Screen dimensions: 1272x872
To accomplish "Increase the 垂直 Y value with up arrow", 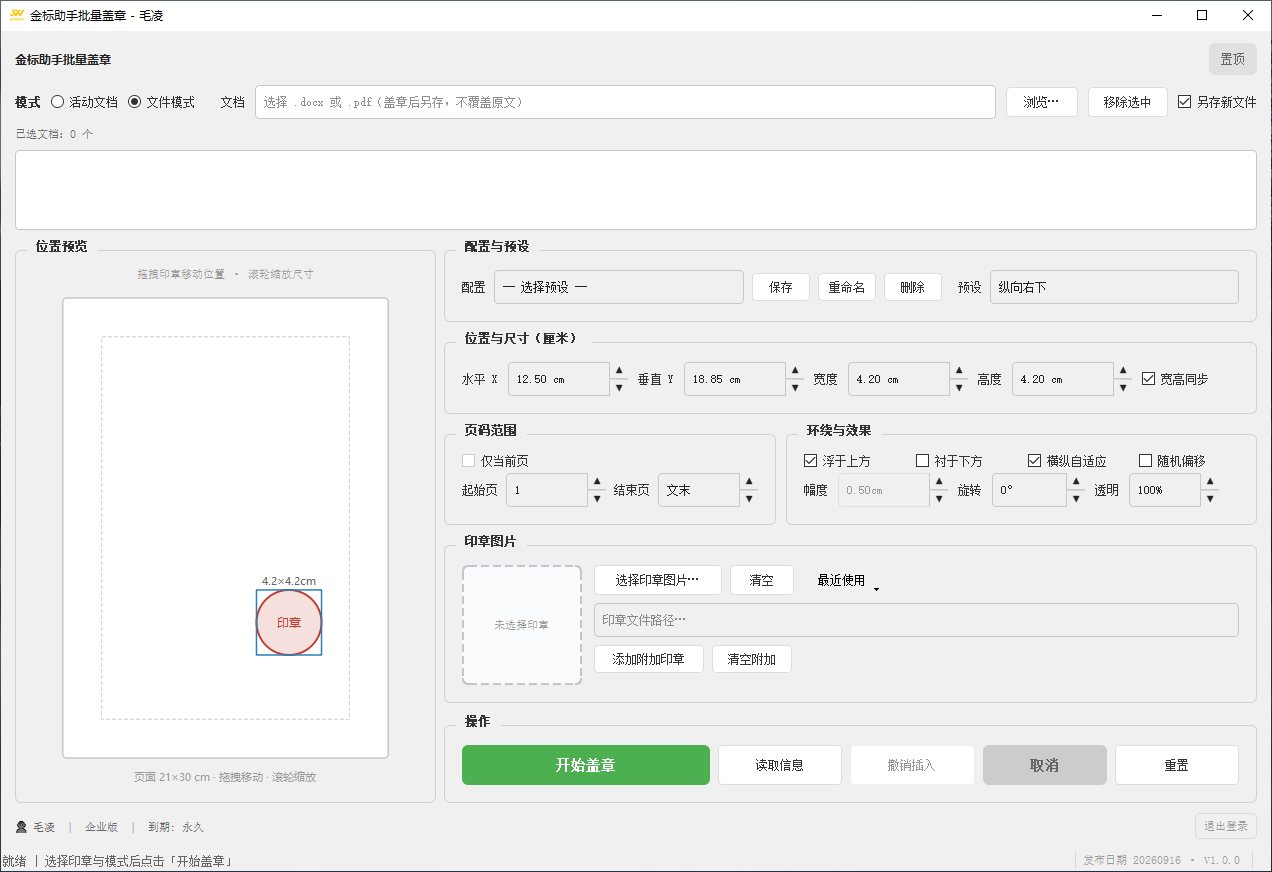I will coord(795,372).
